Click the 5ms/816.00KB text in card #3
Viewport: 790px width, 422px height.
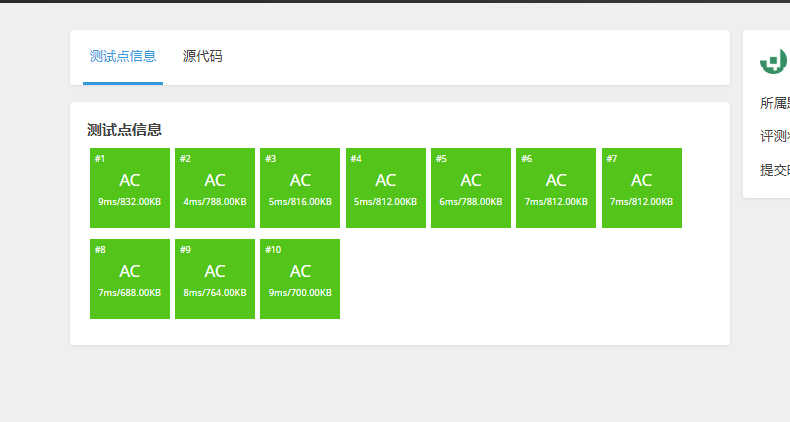300,202
